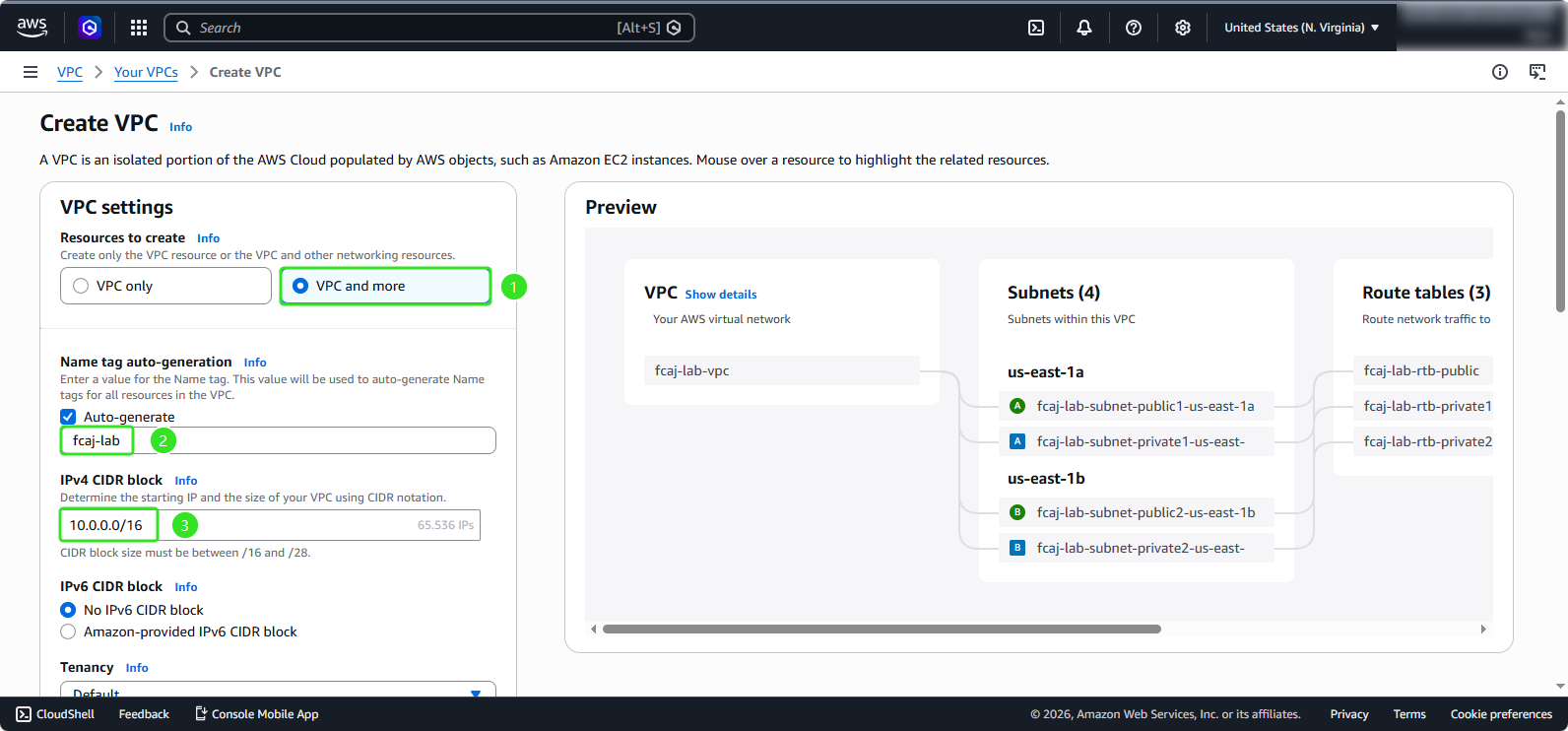
Task: Open the settings gear in the top bar
Action: click(x=1183, y=28)
